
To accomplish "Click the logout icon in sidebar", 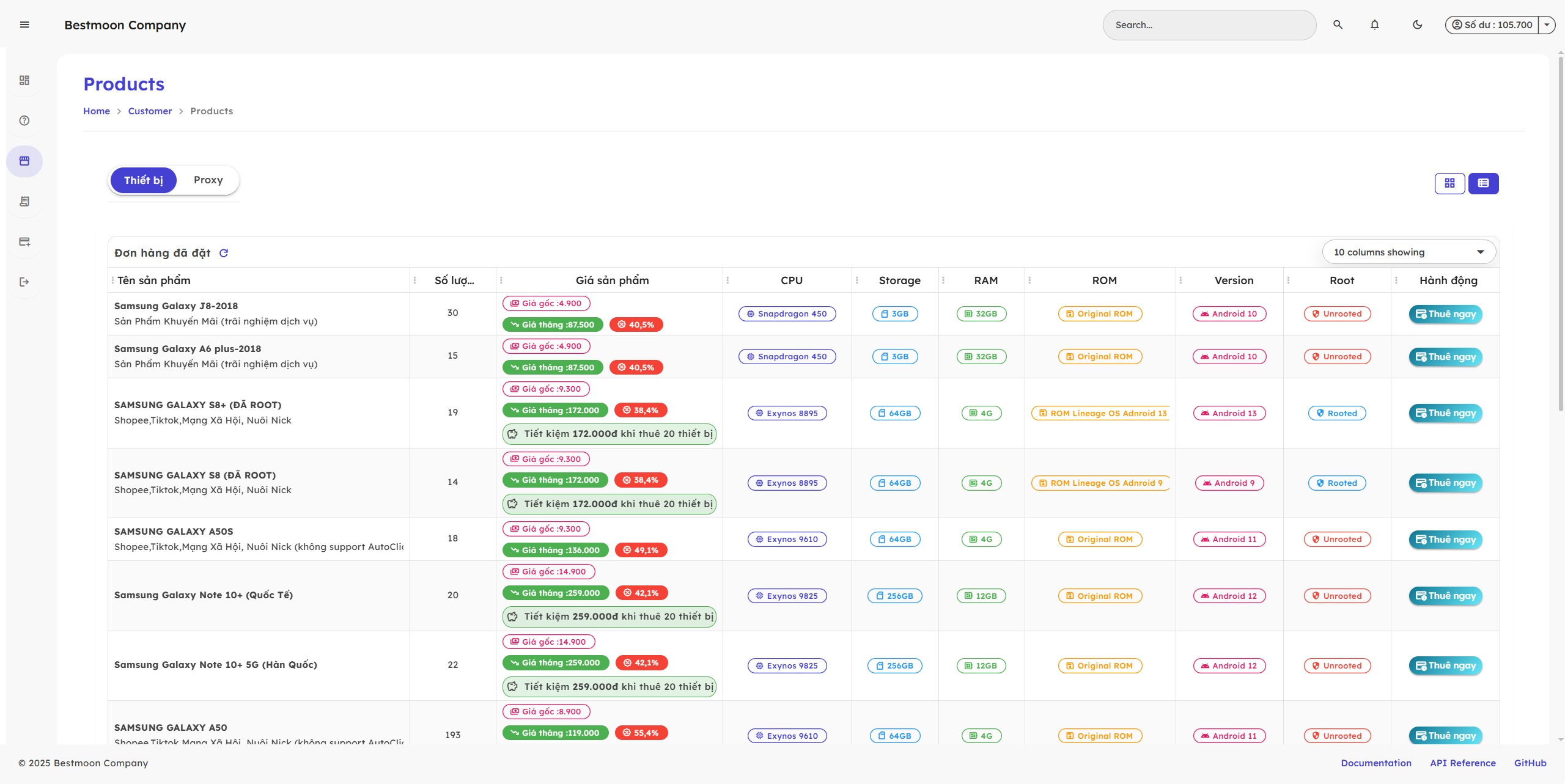I will coord(24,282).
